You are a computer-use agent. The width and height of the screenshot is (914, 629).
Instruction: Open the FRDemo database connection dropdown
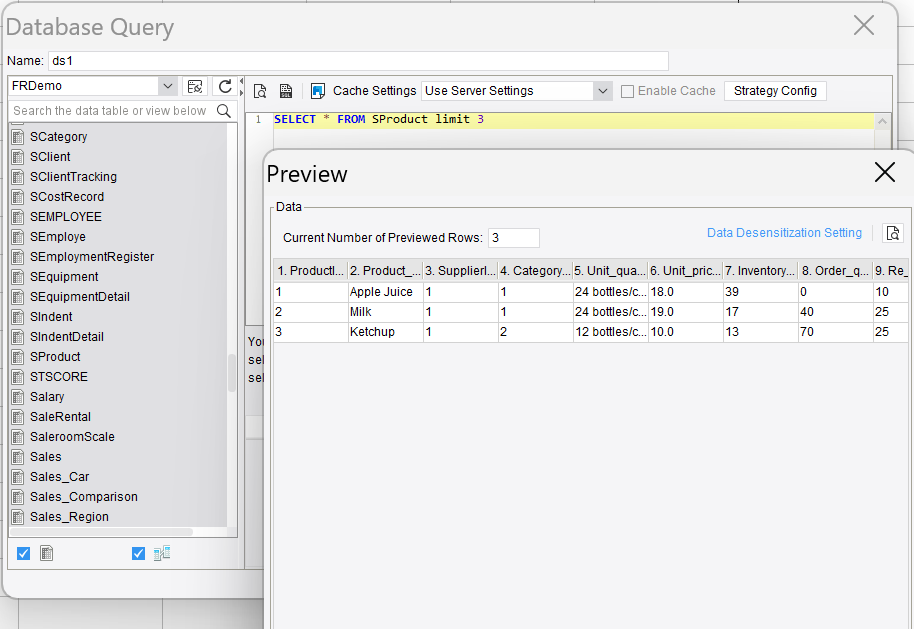click(x=168, y=87)
